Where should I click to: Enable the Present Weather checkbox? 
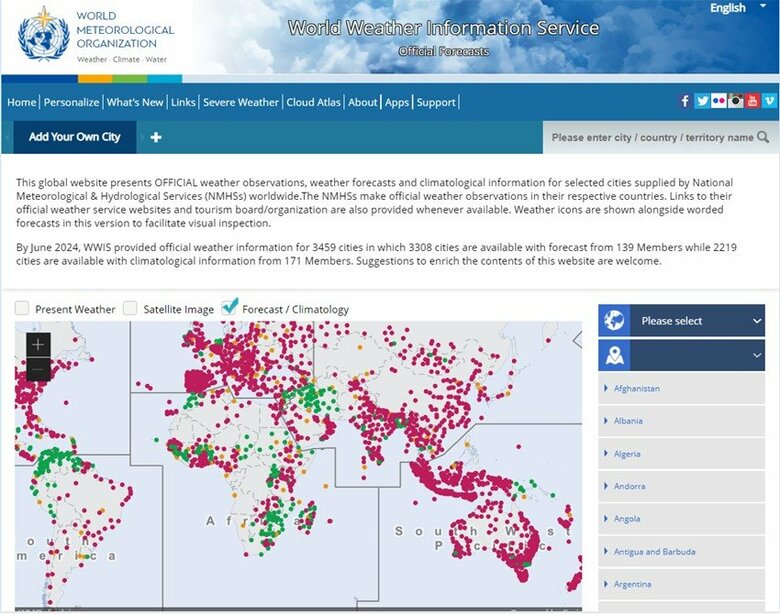pos(22,309)
